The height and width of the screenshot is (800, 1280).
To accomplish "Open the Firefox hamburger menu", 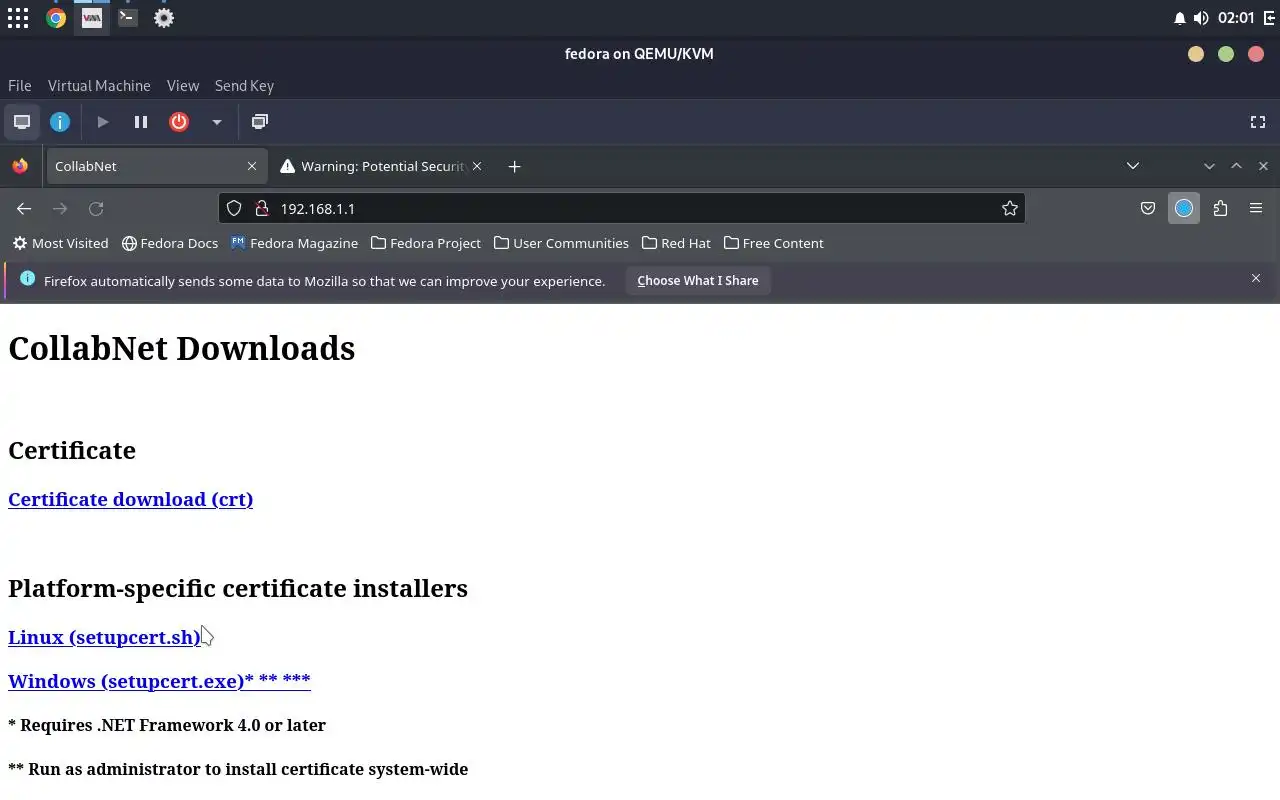I will (x=1256, y=208).
